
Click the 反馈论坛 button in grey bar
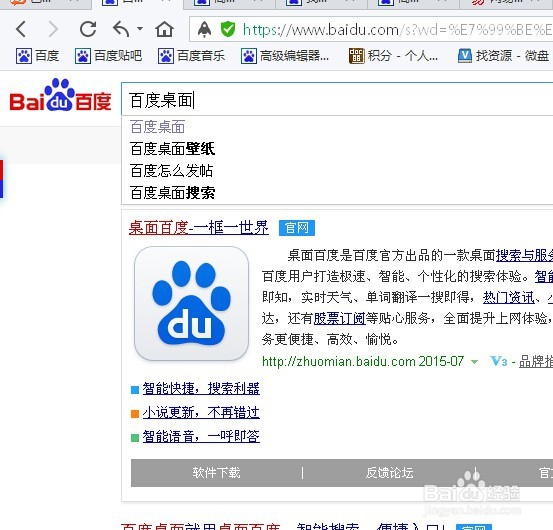tap(389, 473)
